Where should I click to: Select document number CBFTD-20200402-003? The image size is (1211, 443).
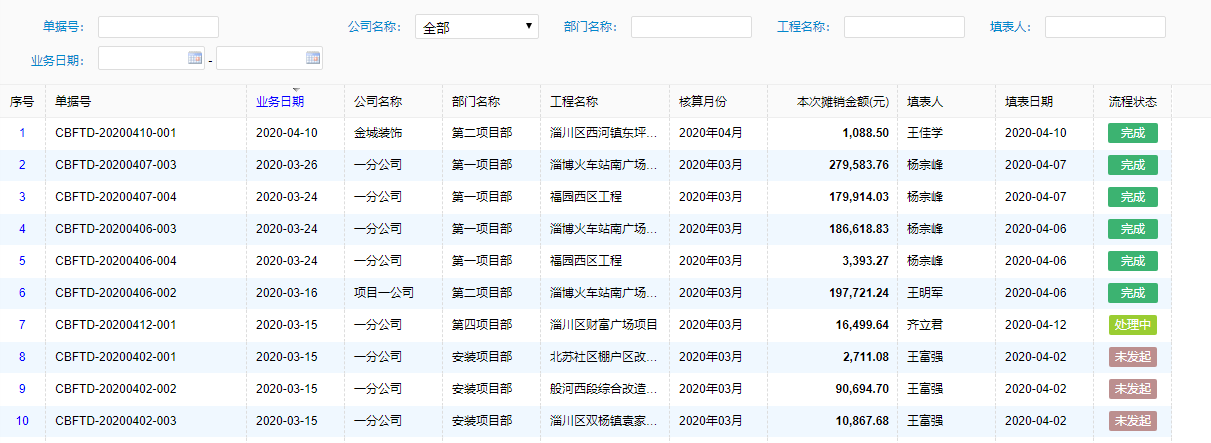(116, 421)
